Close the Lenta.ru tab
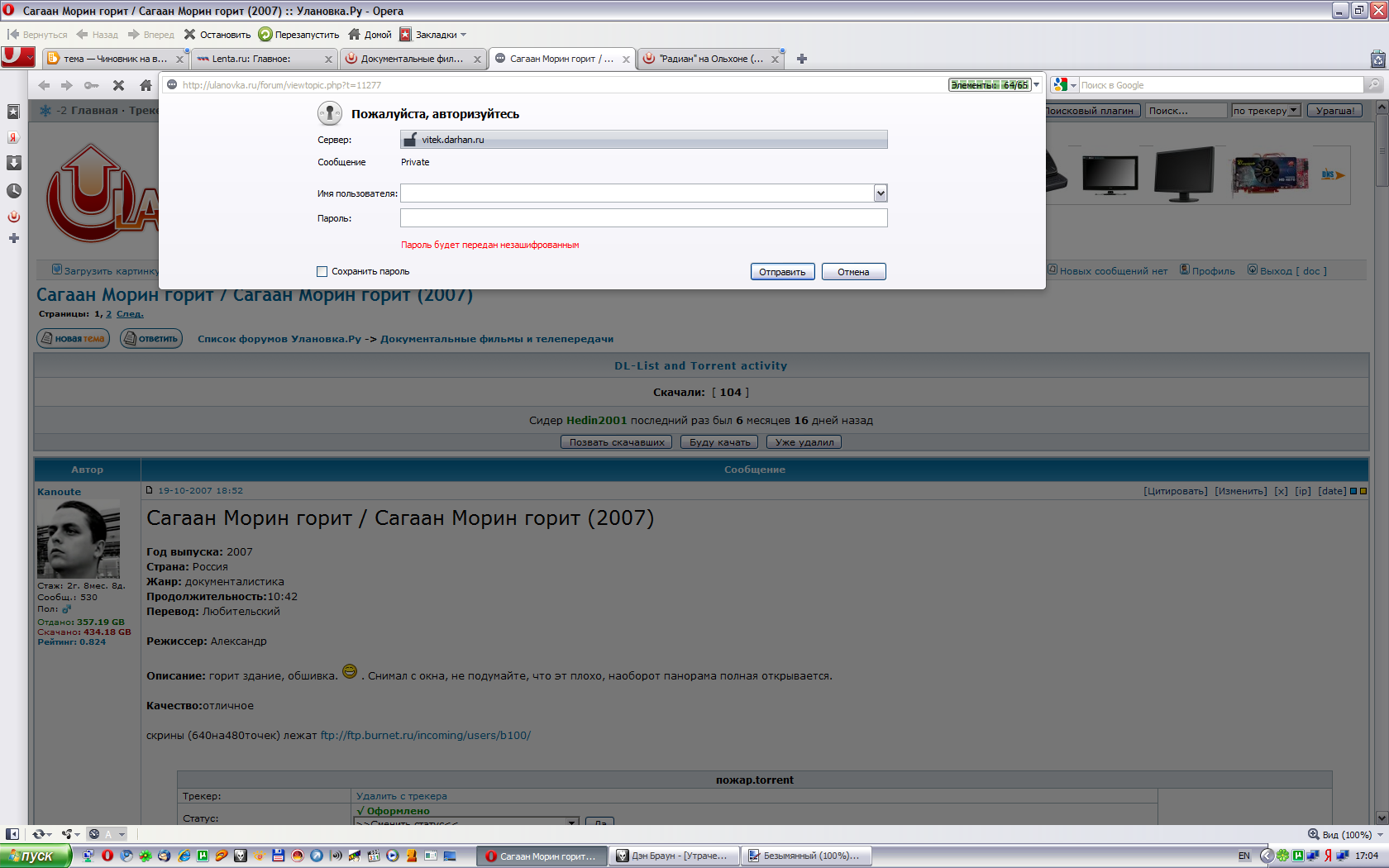This screenshot has width=1389, height=868. click(328, 60)
